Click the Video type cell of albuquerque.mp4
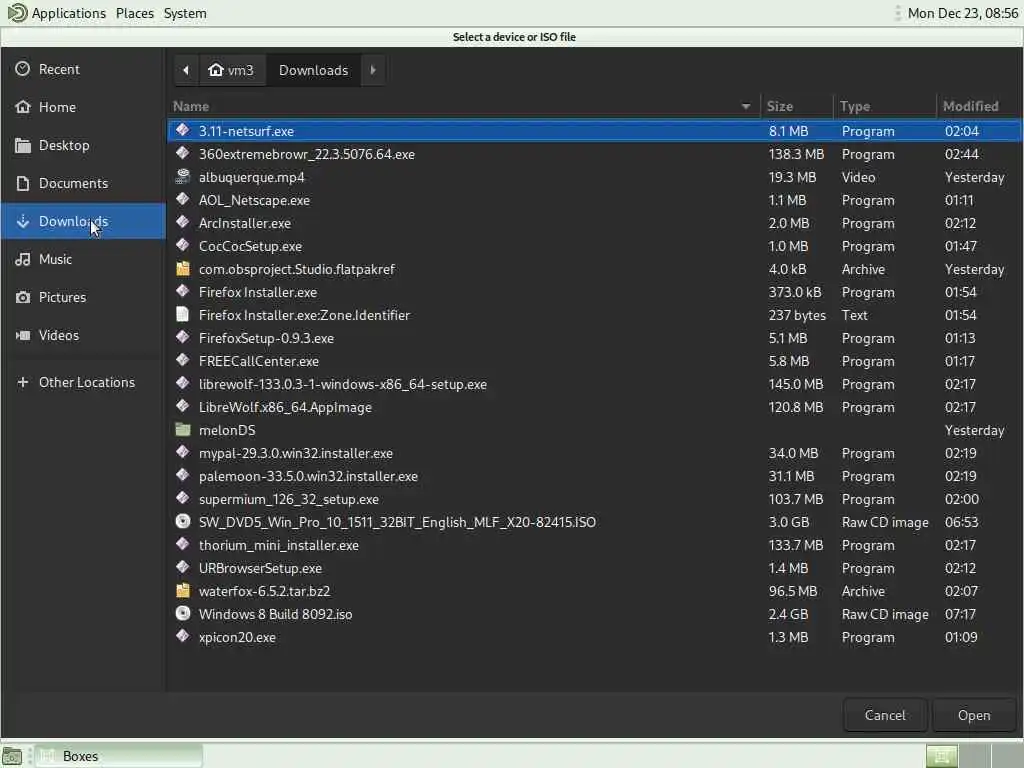This screenshot has width=1024, height=768. pos(858,177)
